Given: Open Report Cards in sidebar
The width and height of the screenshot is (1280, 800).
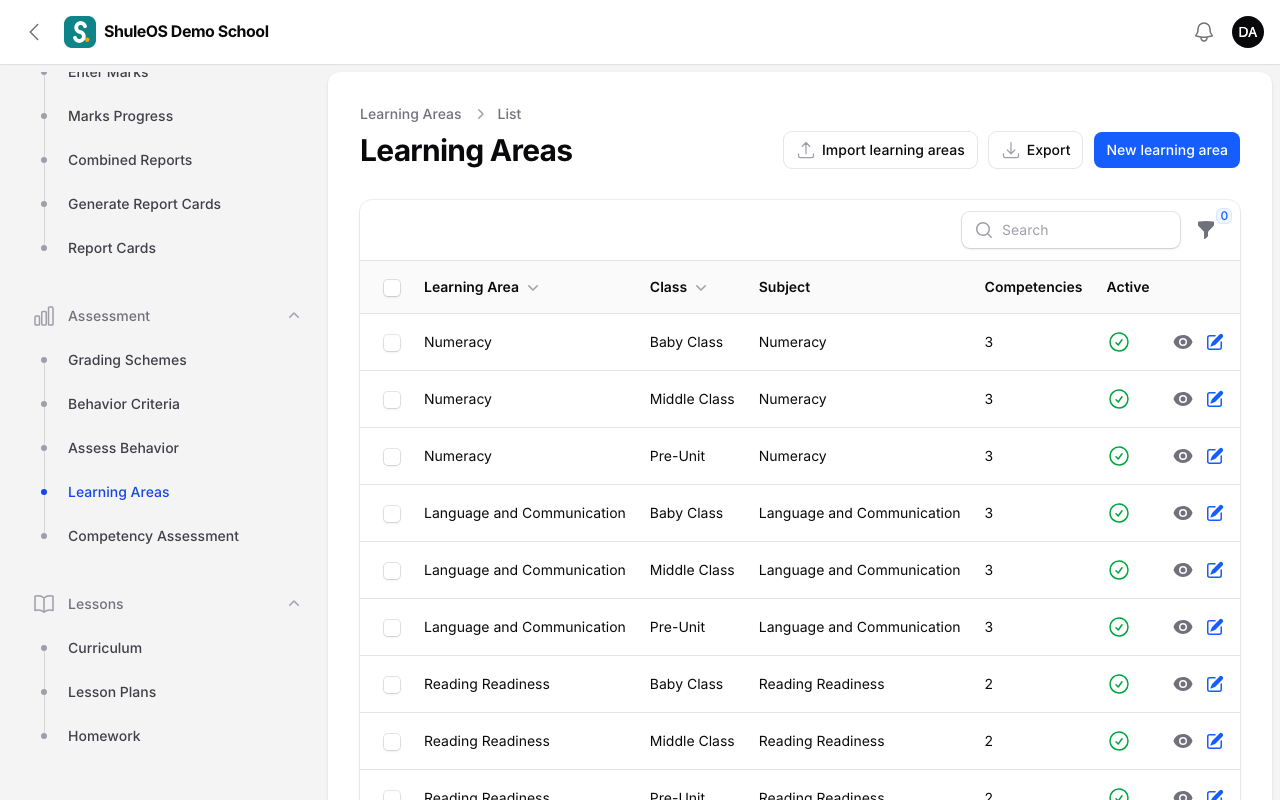Looking at the screenshot, I should tap(112, 248).
